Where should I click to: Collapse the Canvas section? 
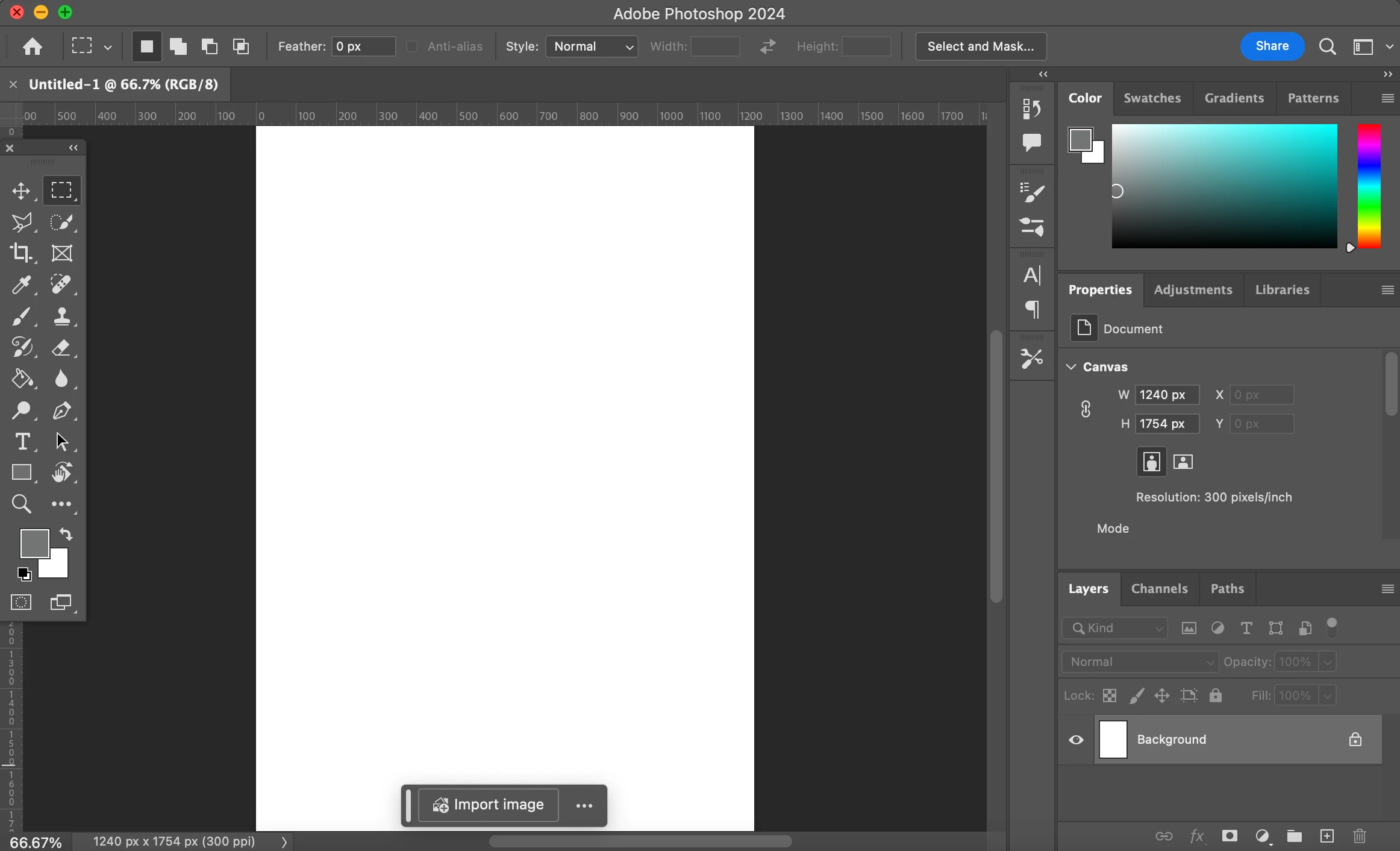1071,367
